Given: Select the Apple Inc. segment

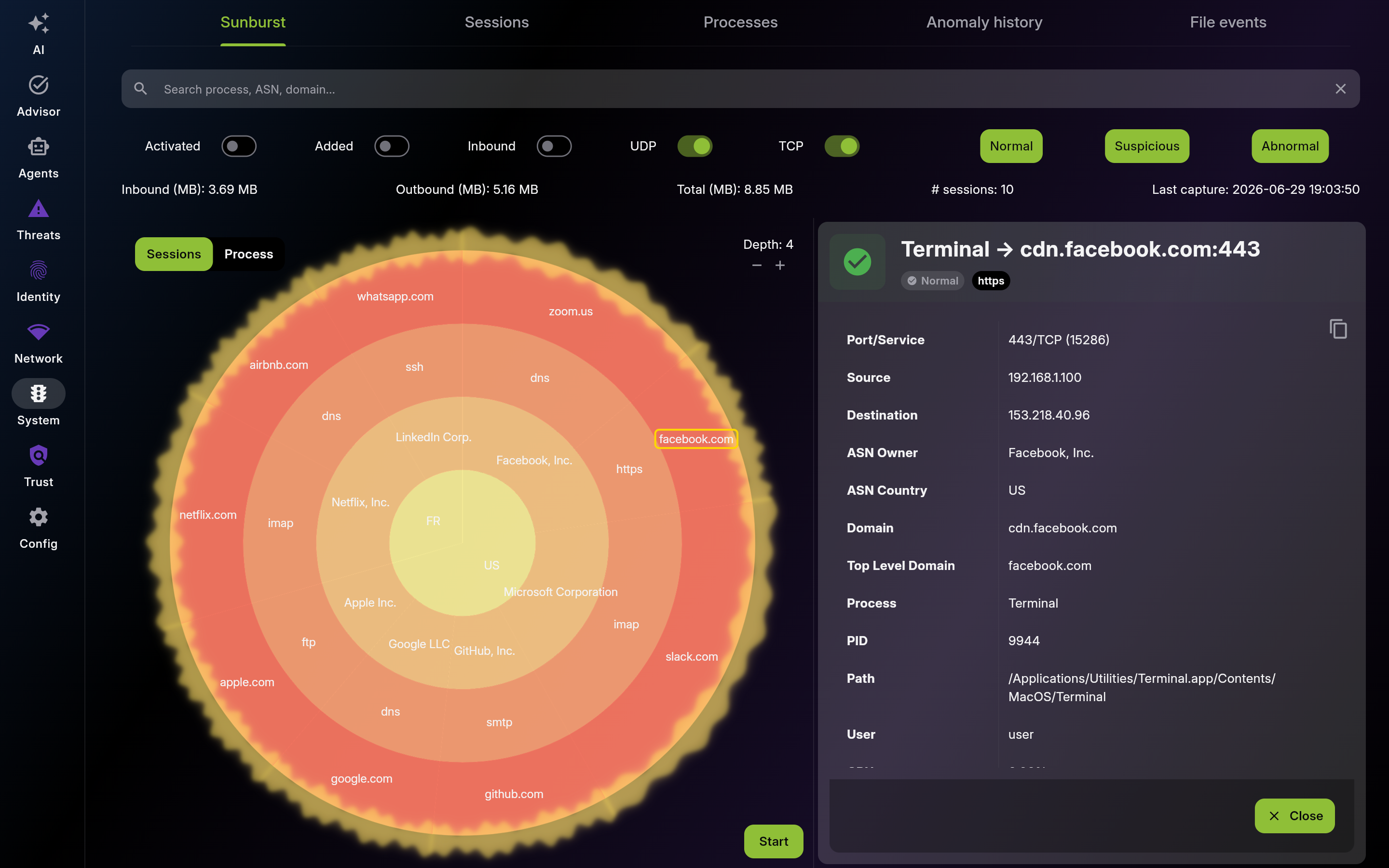Looking at the screenshot, I should 369,602.
